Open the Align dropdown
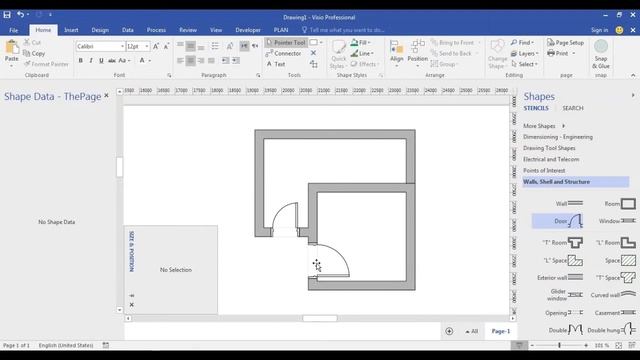Viewport: 640px width, 360px height. click(x=396, y=53)
